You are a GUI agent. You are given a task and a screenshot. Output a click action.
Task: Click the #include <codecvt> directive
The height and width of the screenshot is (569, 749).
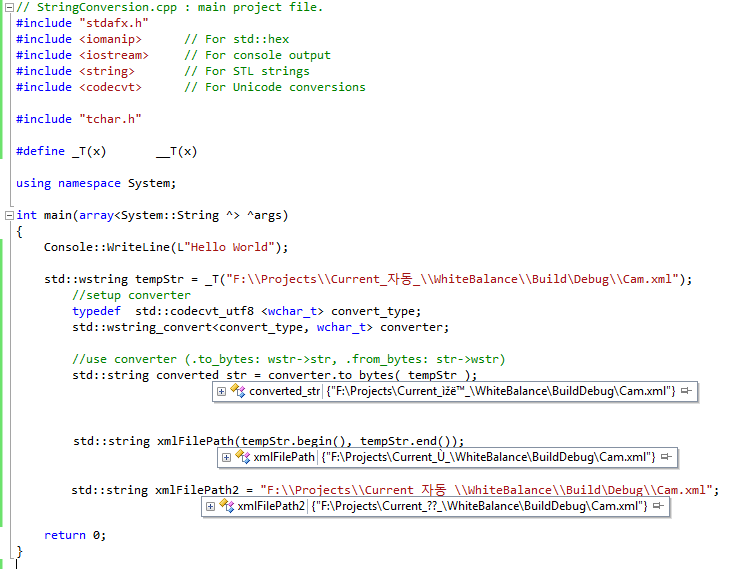click(79, 87)
